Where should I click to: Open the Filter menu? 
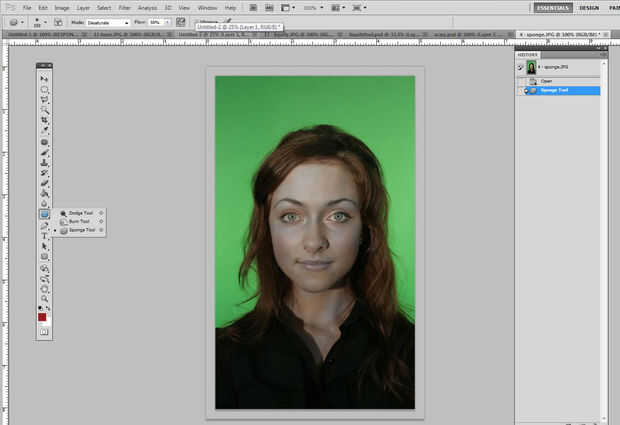point(125,7)
